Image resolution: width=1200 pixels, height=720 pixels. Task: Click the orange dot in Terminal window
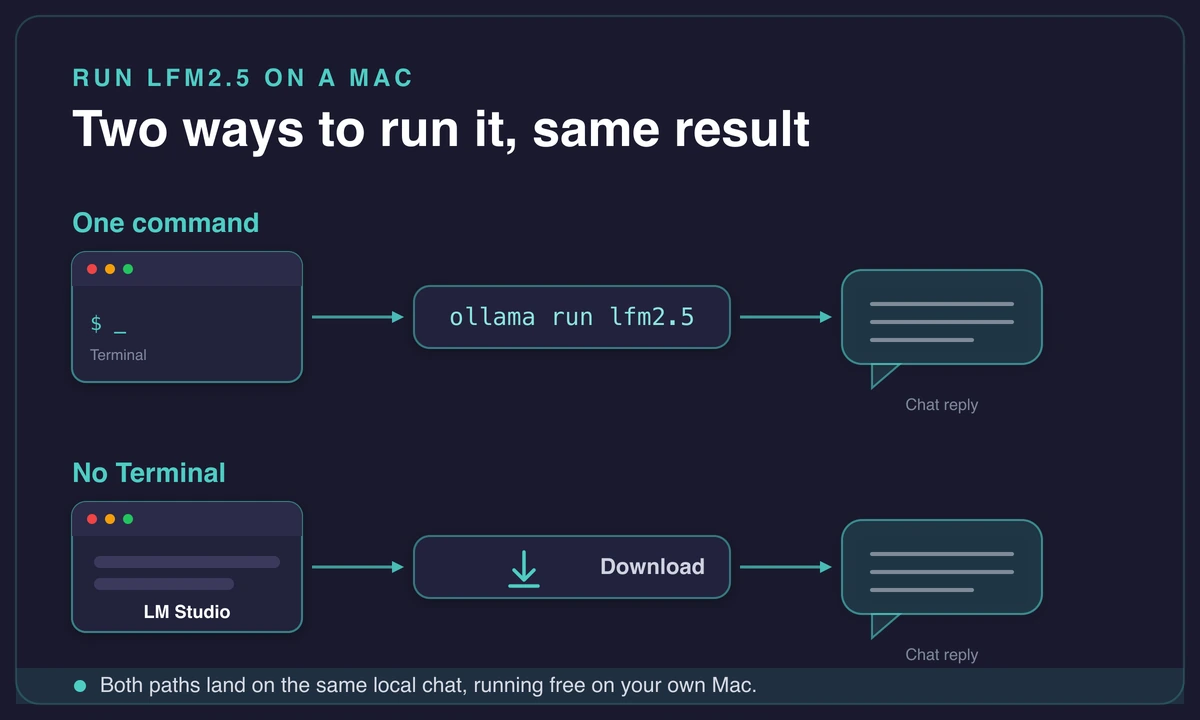click(110, 269)
